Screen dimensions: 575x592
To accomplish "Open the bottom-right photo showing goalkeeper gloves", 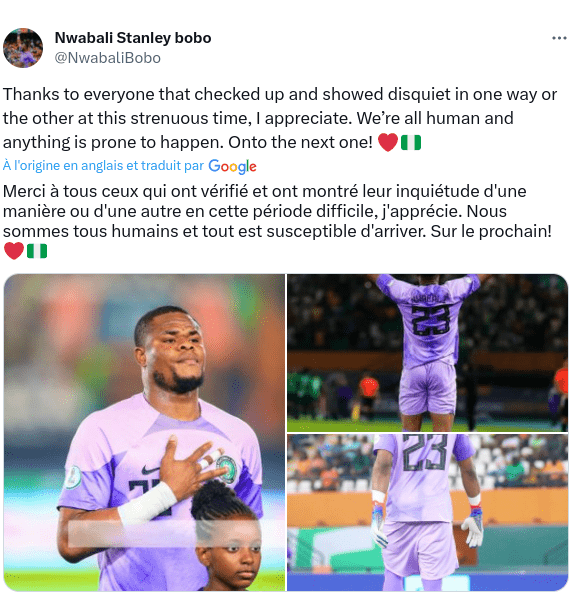I will coord(427,512).
